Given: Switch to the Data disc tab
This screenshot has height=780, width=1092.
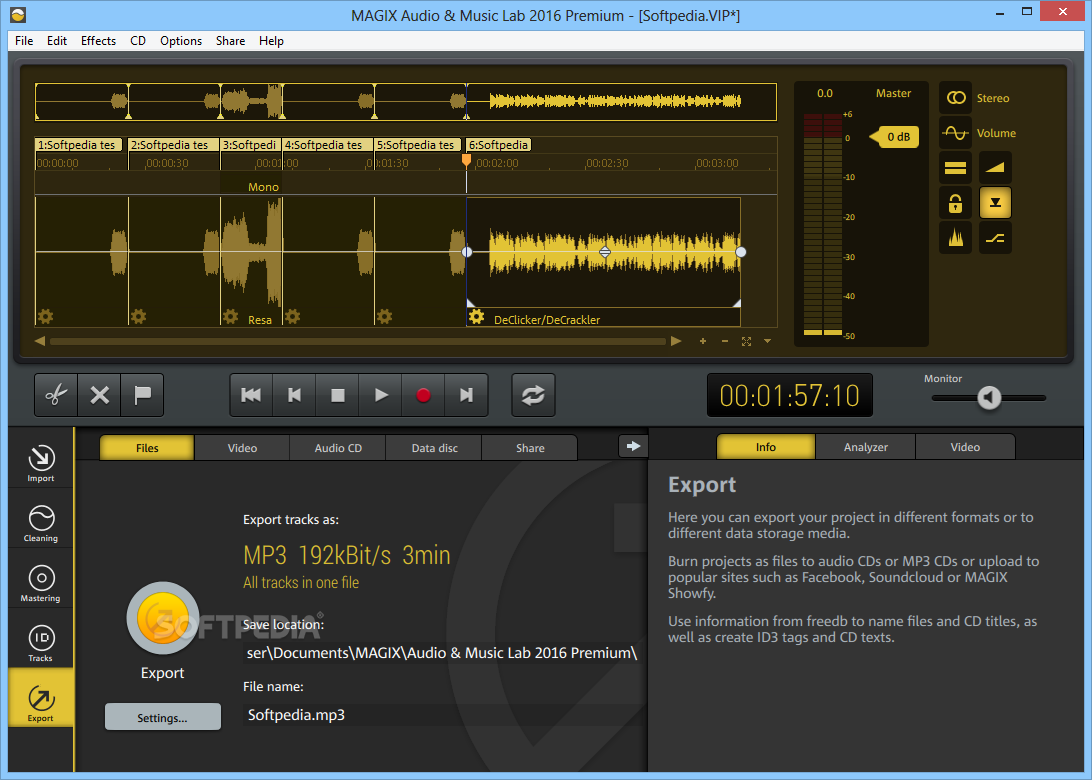Looking at the screenshot, I should coord(435,448).
